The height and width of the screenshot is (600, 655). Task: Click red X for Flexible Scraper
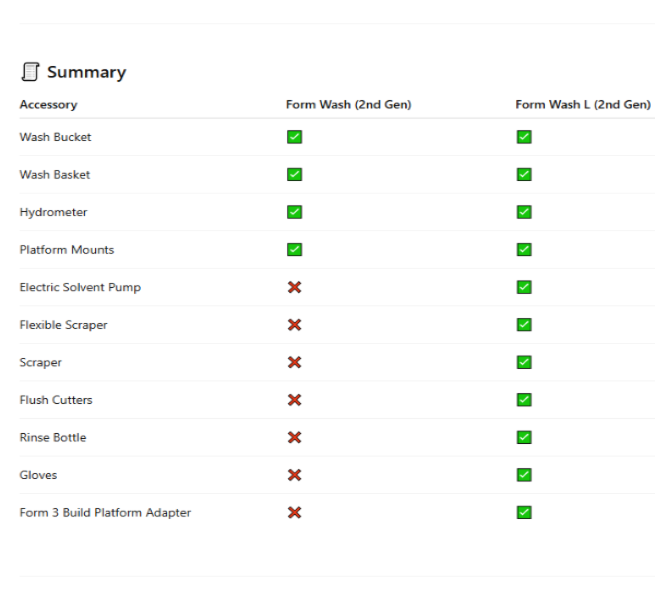(294, 325)
